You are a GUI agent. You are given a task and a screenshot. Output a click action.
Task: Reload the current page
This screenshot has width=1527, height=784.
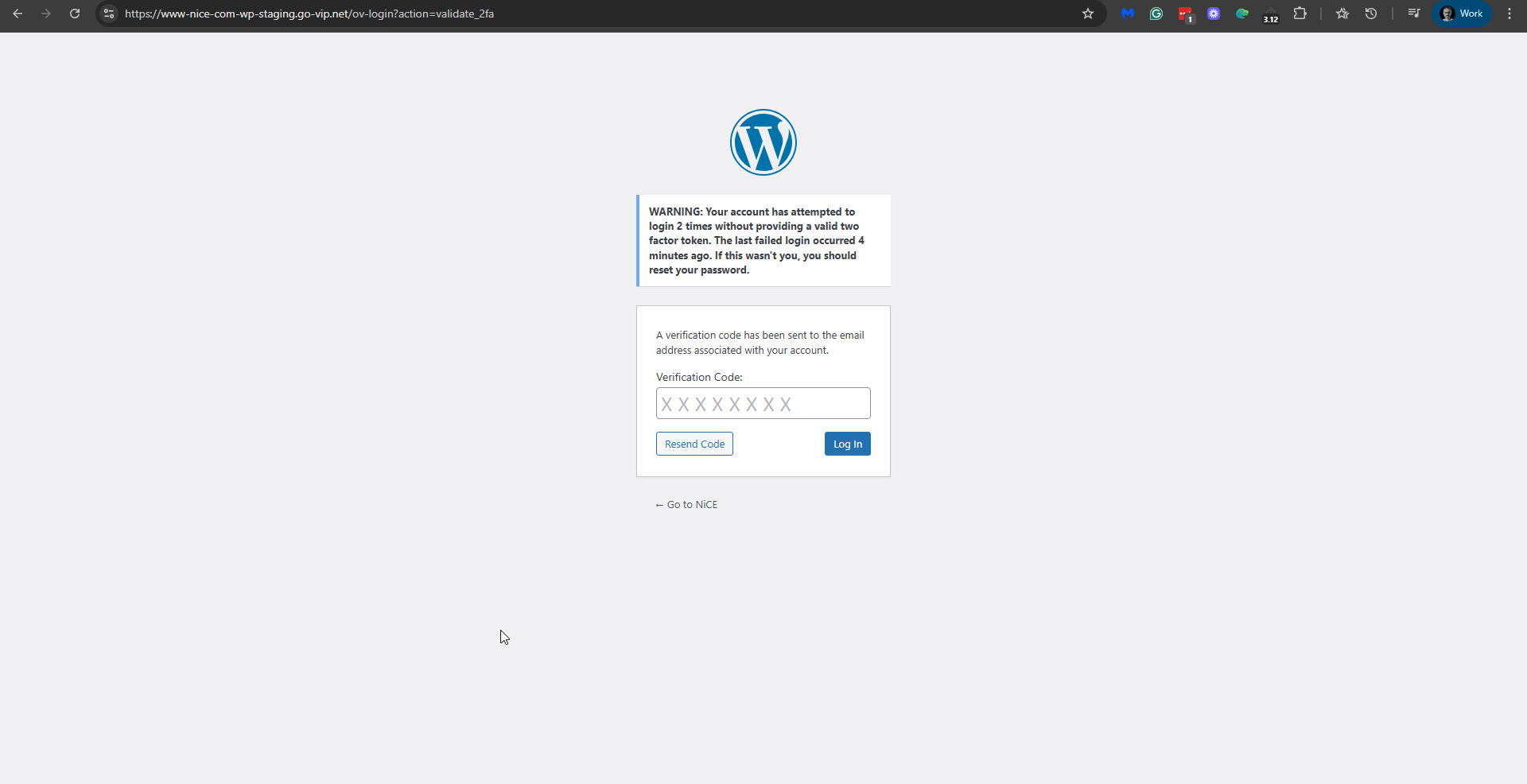(75, 14)
